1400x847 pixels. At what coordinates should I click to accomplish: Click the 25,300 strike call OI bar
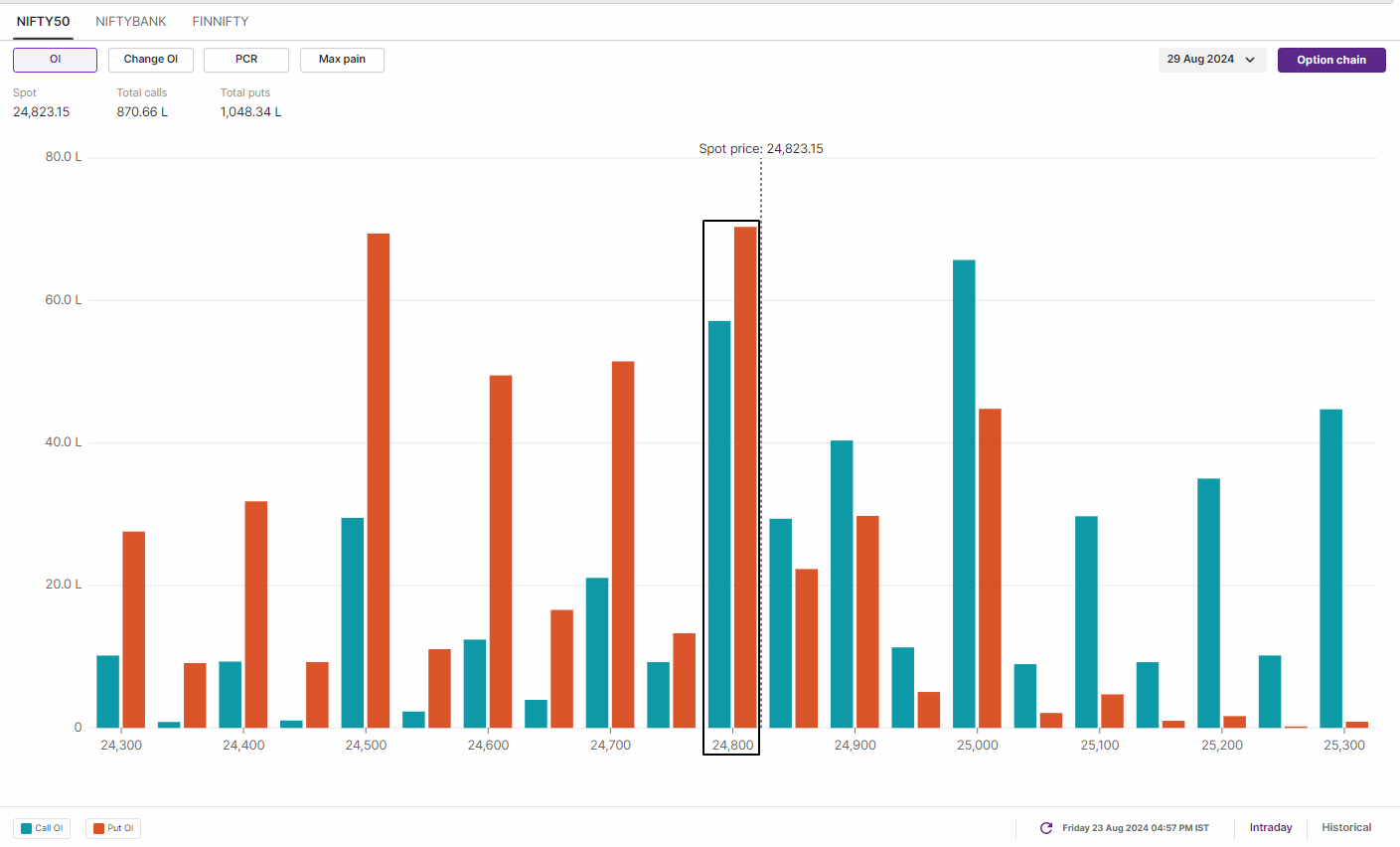point(1330,569)
